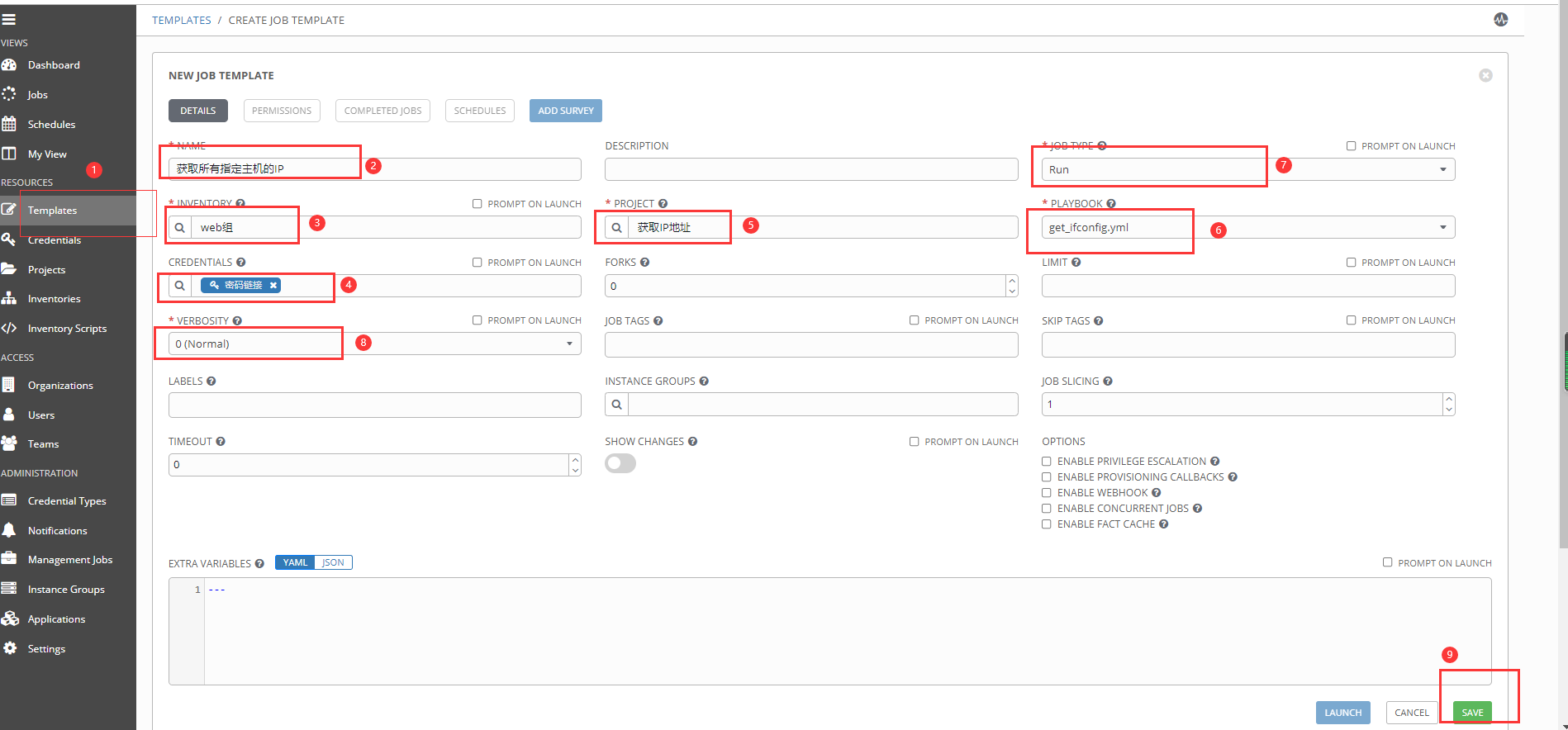Image resolution: width=1568 pixels, height=730 pixels.
Task: Click the Credential Types icon
Action: point(9,500)
